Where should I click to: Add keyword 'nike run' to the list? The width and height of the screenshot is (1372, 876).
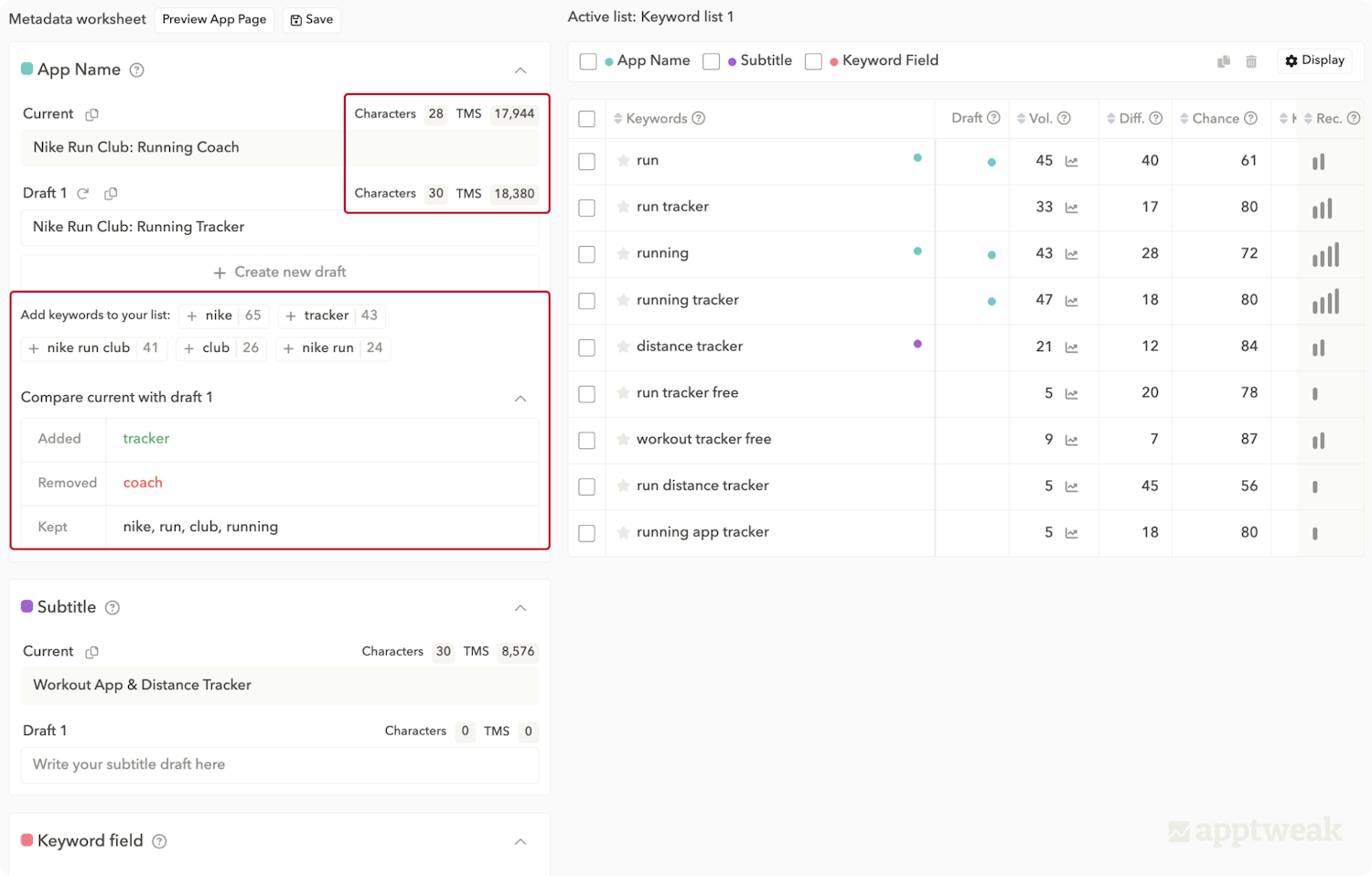333,348
